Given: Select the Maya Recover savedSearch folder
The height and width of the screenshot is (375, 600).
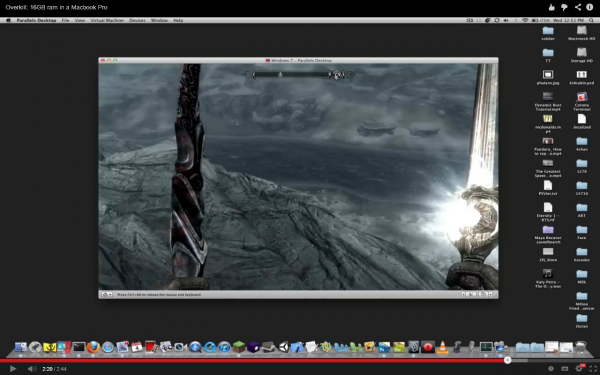Looking at the screenshot, I should (x=548, y=234).
